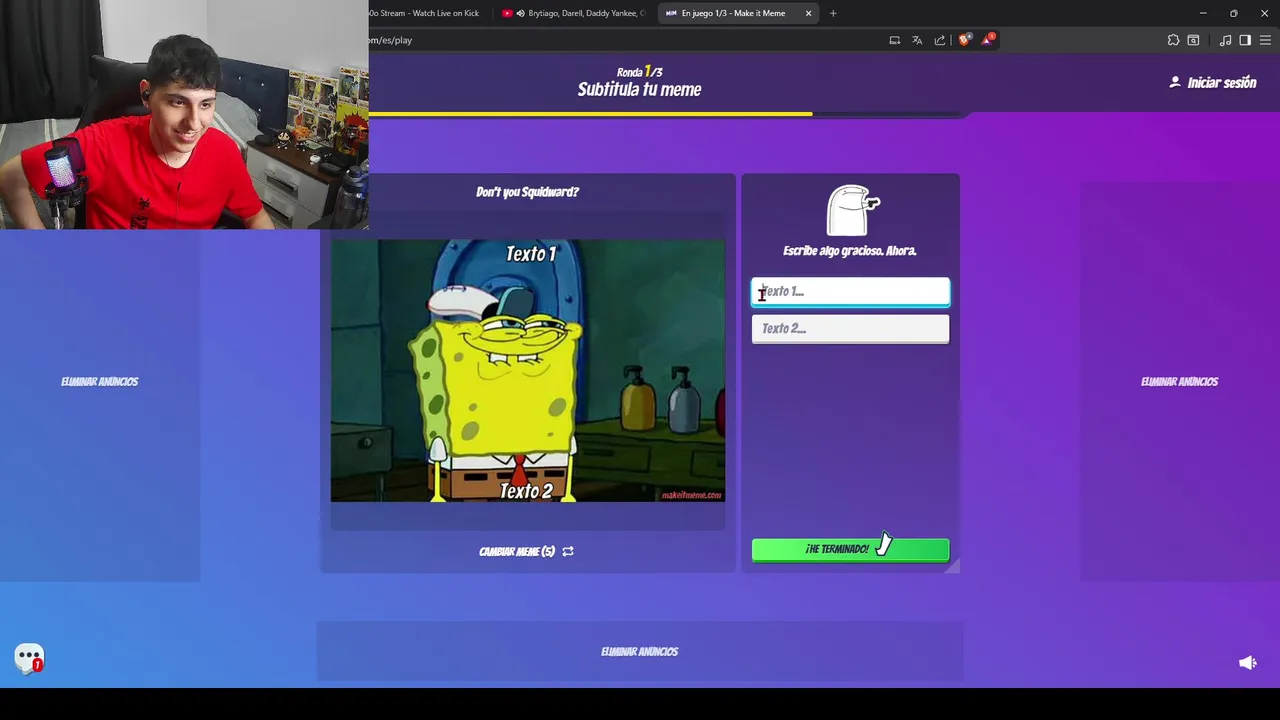Image resolution: width=1280 pixels, height=720 pixels.
Task: Click the Don't you Squidward? title
Action: point(527,192)
